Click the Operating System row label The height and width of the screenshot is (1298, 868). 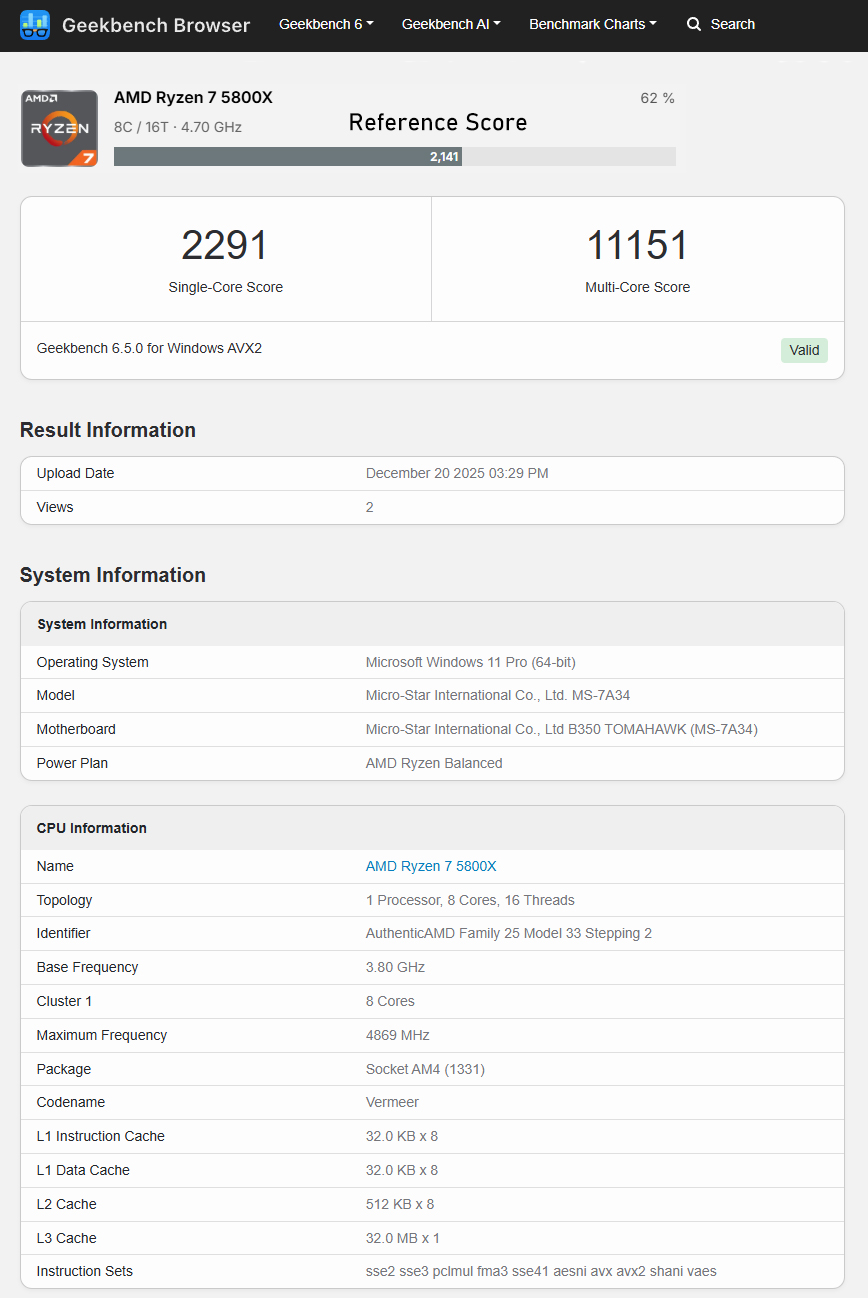pos(93,662)
